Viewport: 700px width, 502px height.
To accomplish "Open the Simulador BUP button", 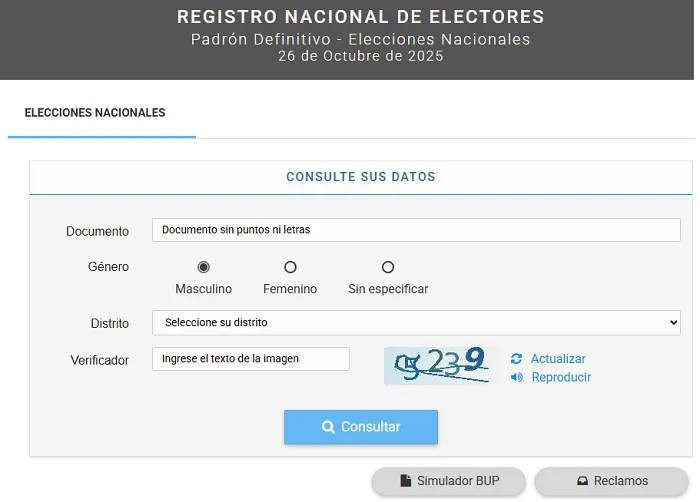I will (x=449, y=481).
